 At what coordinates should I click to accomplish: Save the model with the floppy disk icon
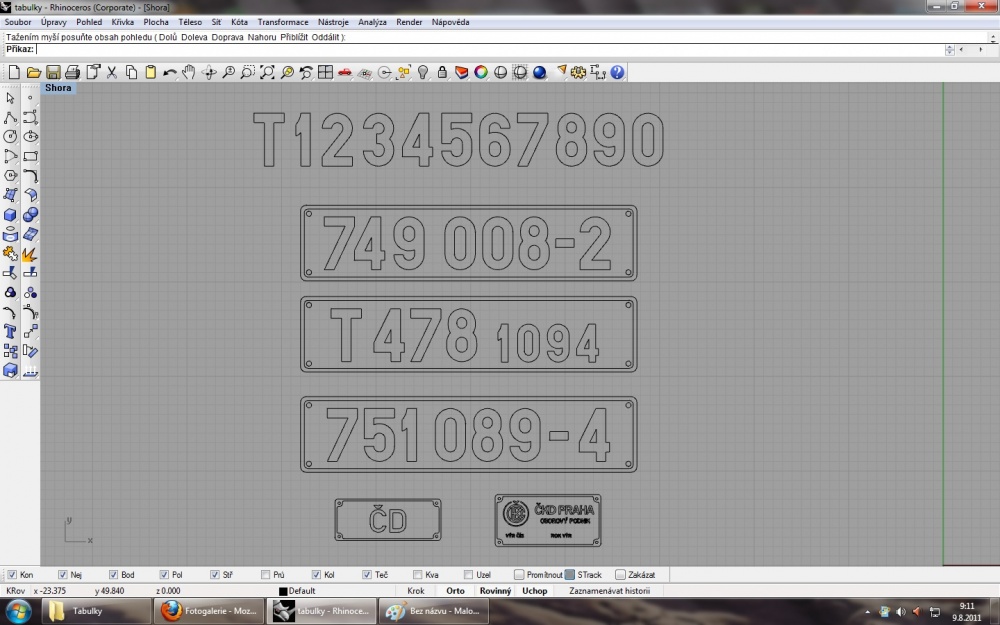54,72
